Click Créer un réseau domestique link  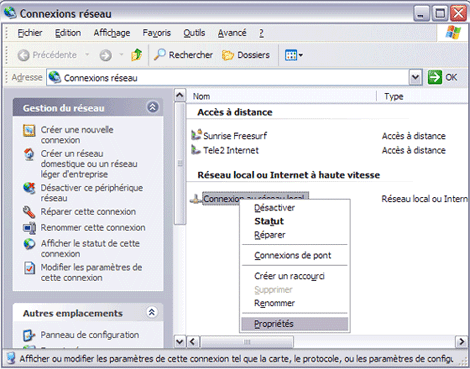[x=89, y=164]
